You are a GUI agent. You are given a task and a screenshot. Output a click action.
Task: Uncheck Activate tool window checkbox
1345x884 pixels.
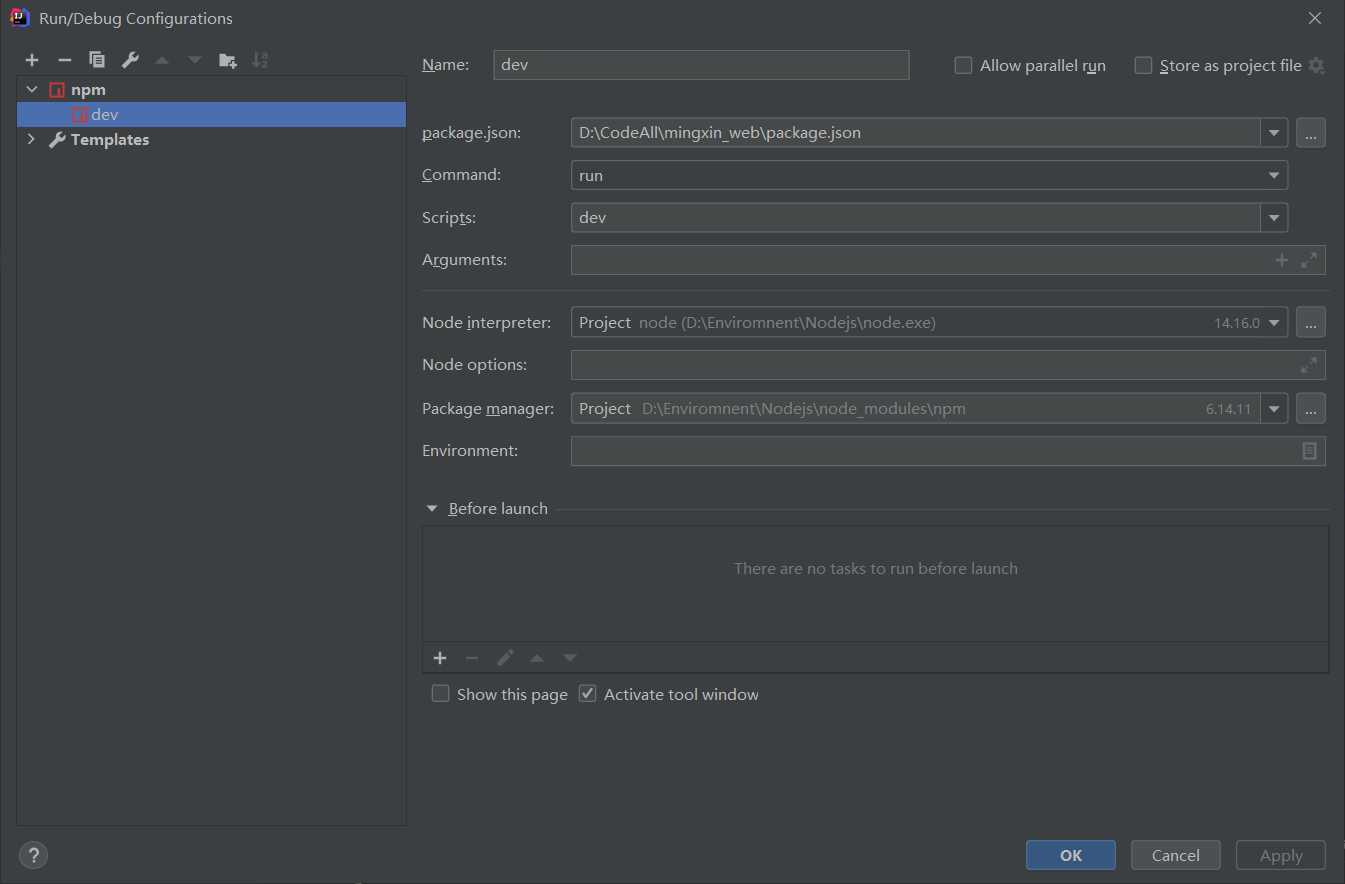tap(588, 694)
